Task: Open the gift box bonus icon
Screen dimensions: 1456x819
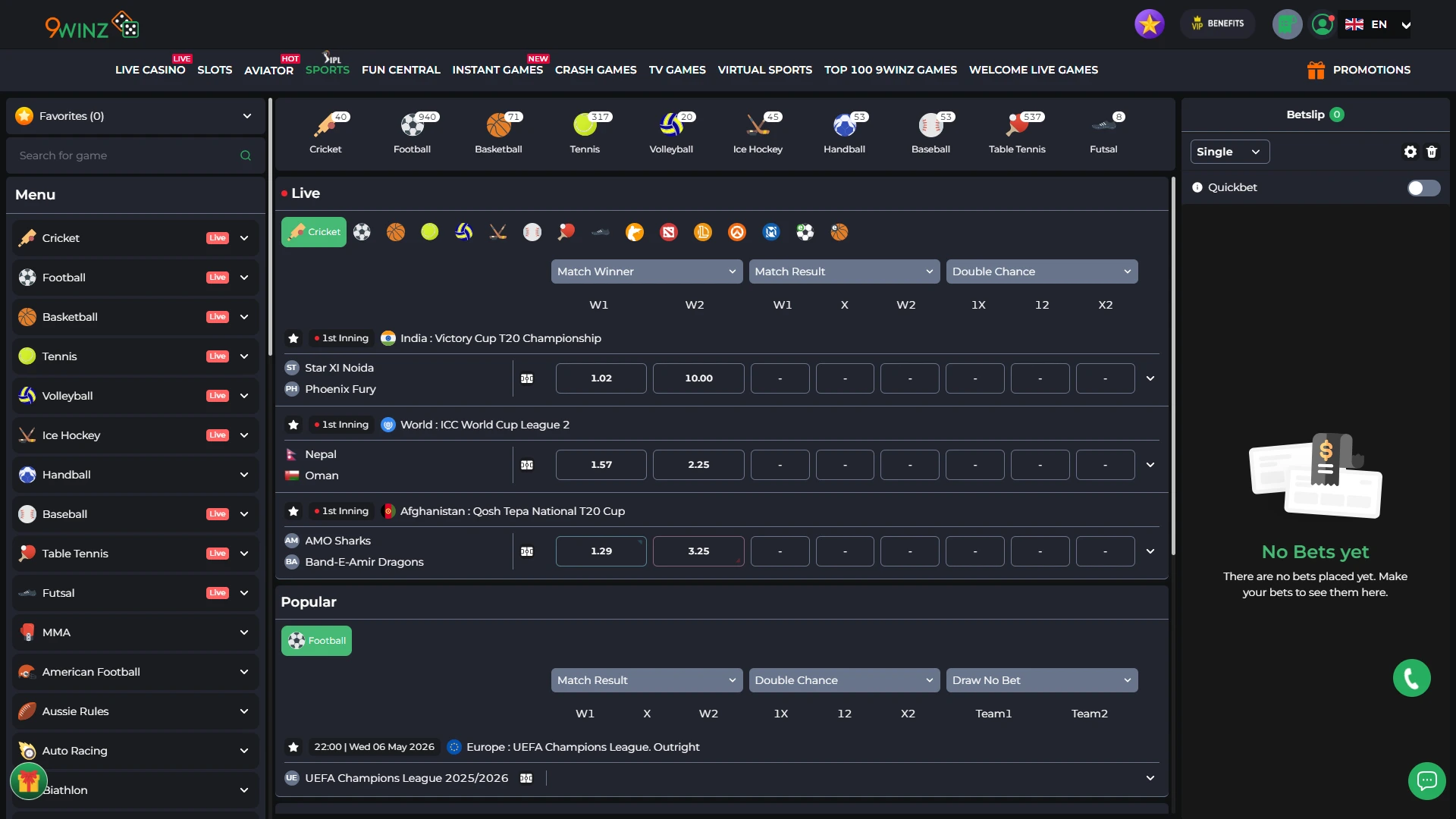Action: pos(29,781)
